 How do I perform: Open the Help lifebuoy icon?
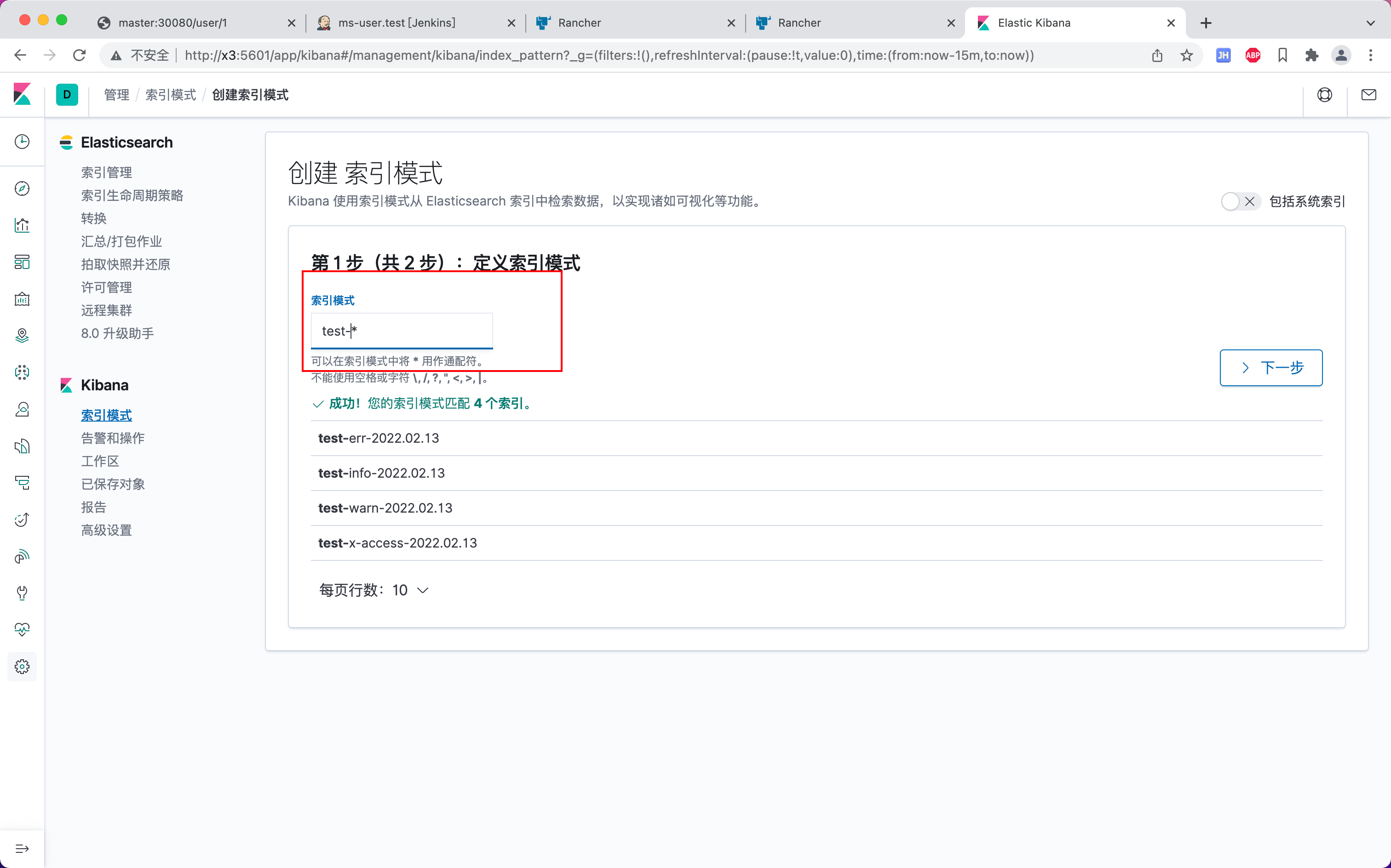1325,95
